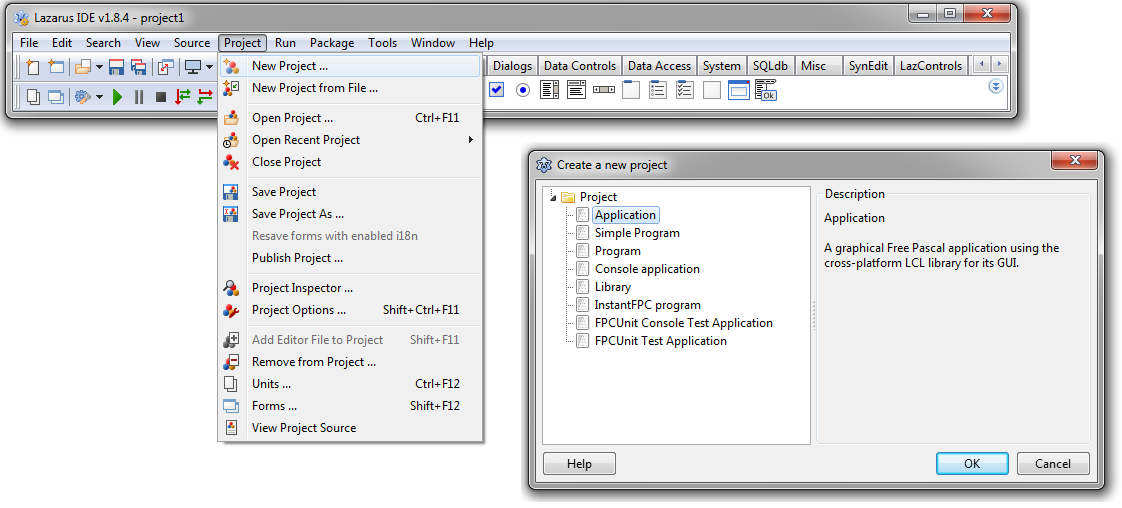Select Library project type
The height and width of the screenshot is (508, 1122).
click(613, 287)
